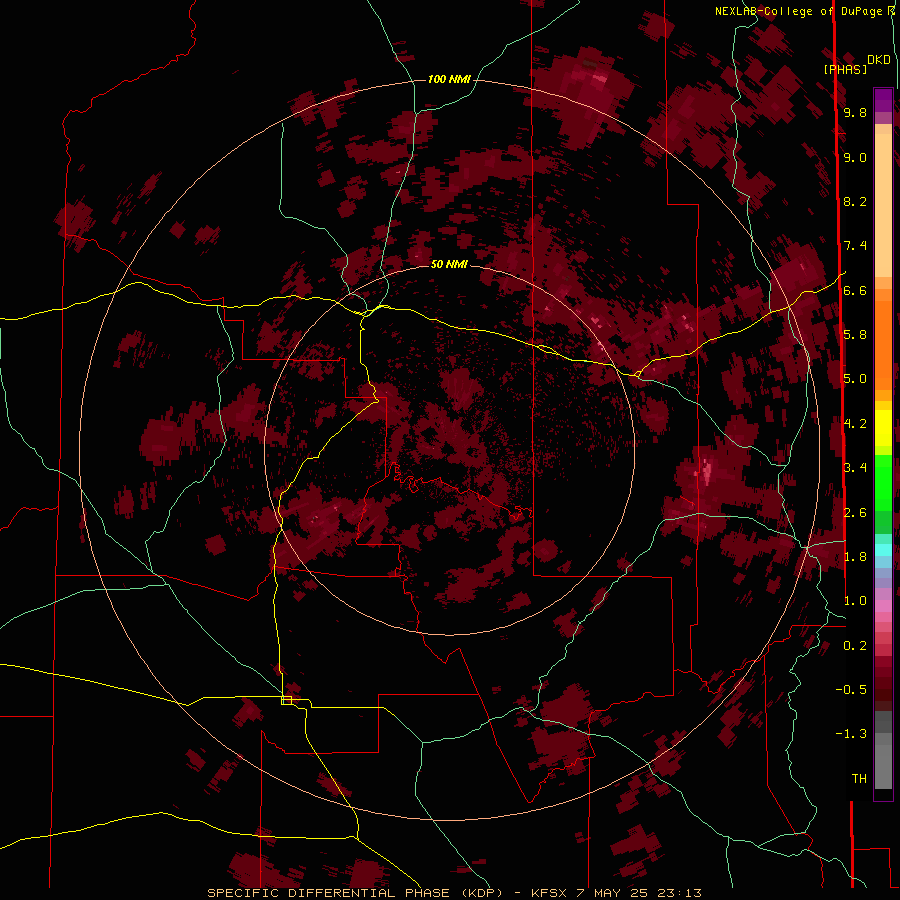Click the 50 NMI range ring label

[x=449, y=264]
